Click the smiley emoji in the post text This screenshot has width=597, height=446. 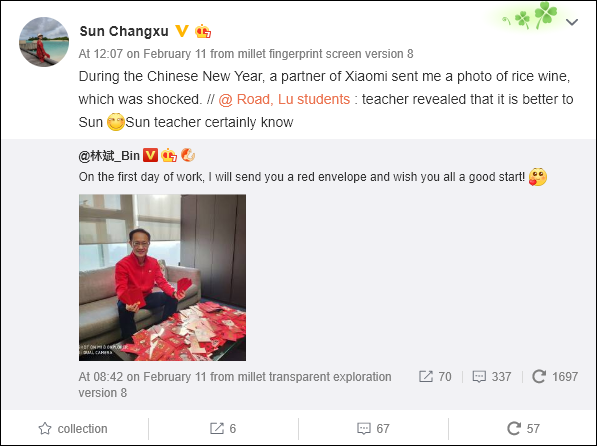point(116,122)
